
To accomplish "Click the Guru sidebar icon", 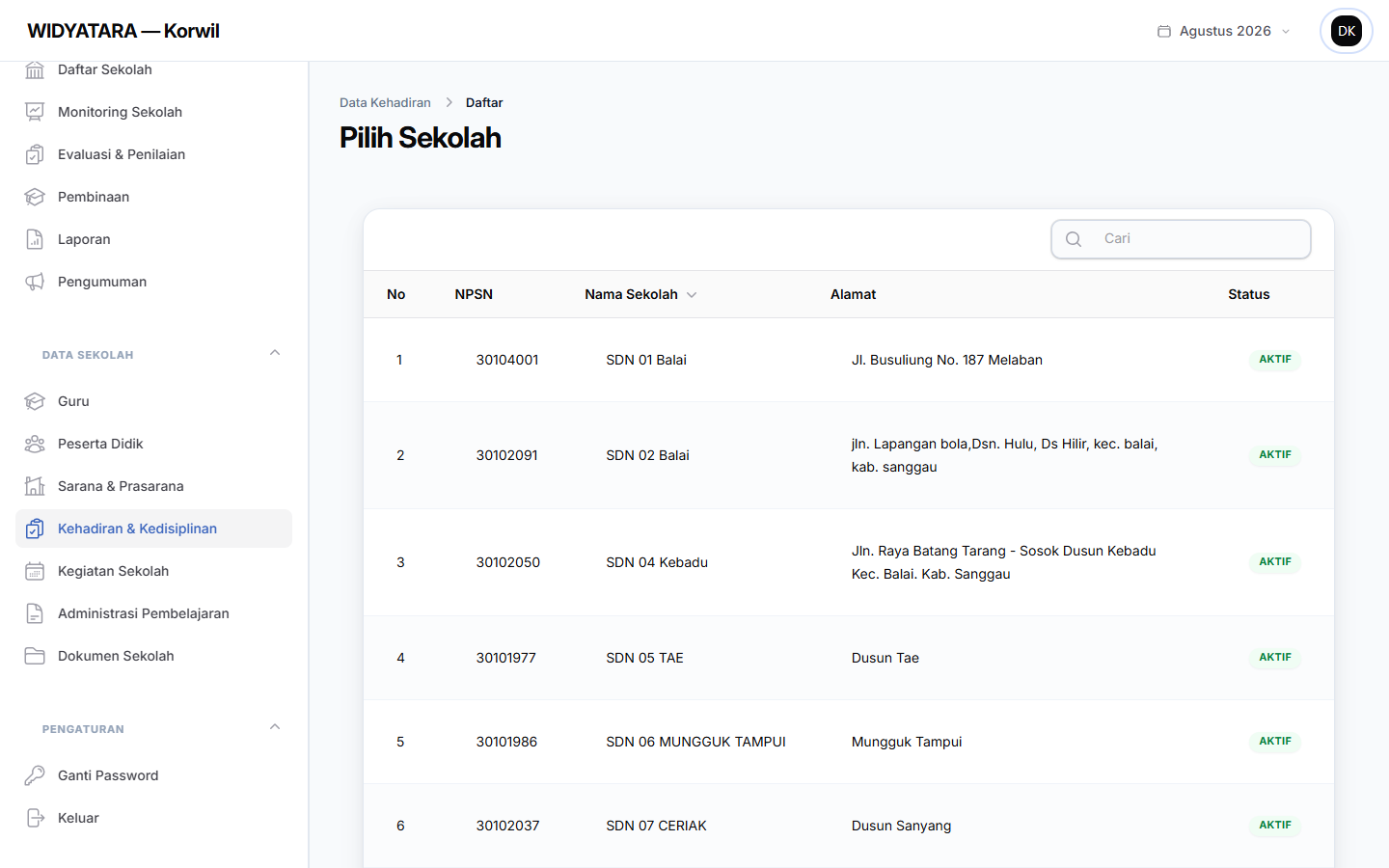I will click(x=35, y=401).
